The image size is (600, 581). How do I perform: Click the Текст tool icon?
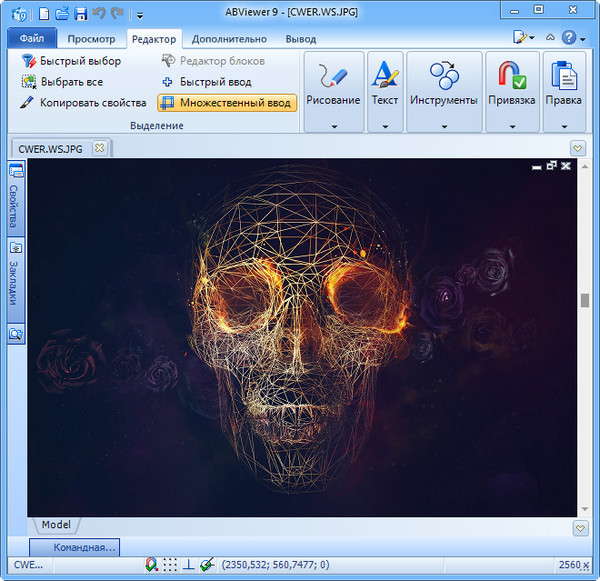pos(384,77)
